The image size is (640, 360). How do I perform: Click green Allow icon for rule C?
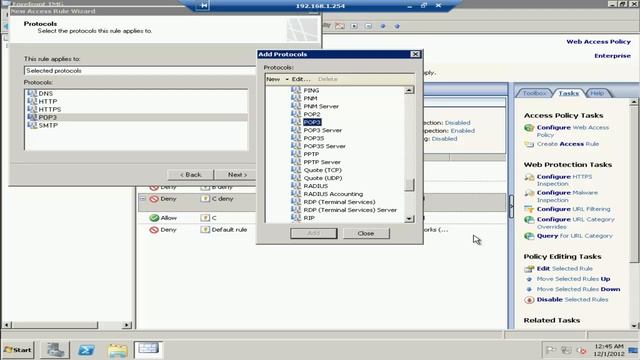click(x=154, y=218)
